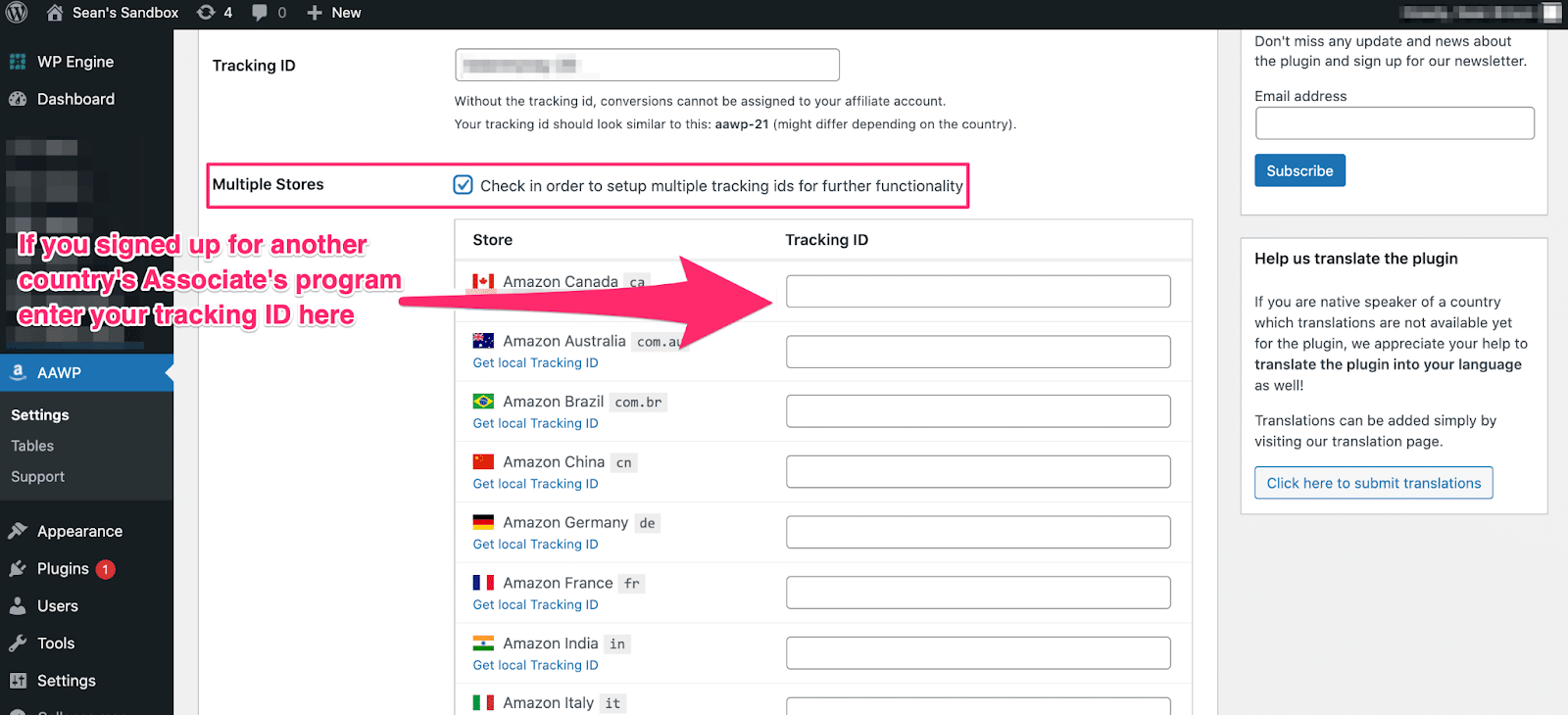Get local Tracking ID for Amazon Germany
1568x715 pixels.
(535, 545)
